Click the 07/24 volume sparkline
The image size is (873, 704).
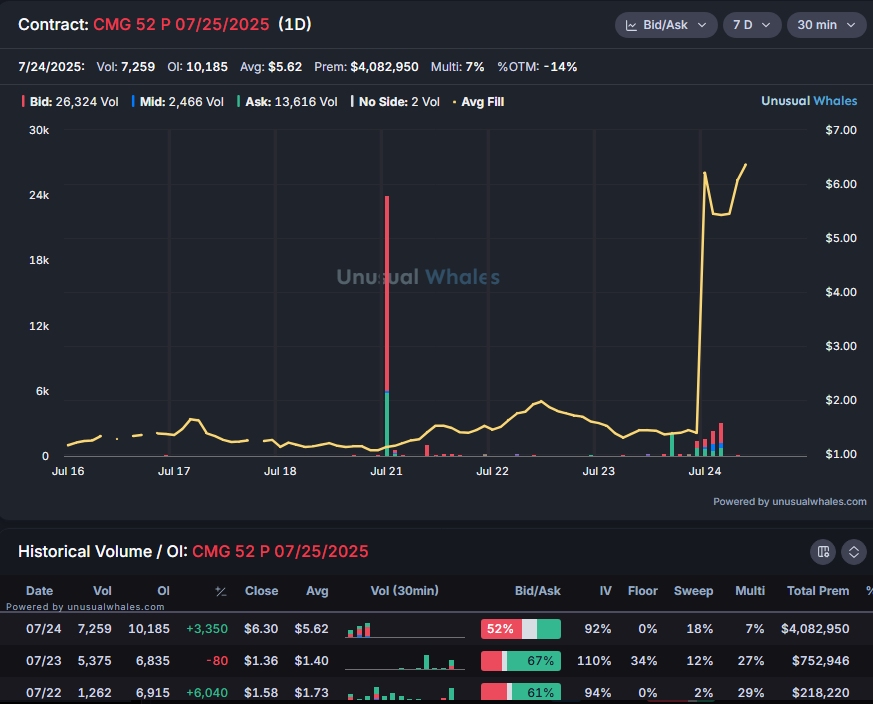pyautogui.click(x=405, y=630)
